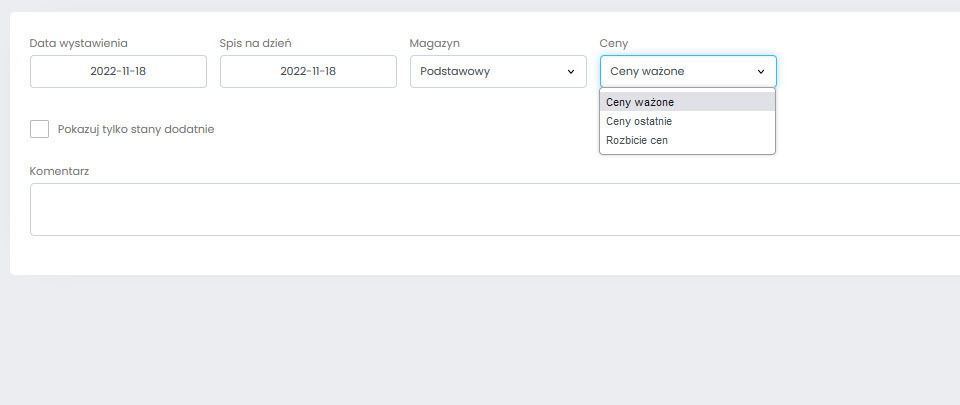Open the Magazyn dropdown showing Podstawowy
Screen dimensions: 960x405
[498, 72]
